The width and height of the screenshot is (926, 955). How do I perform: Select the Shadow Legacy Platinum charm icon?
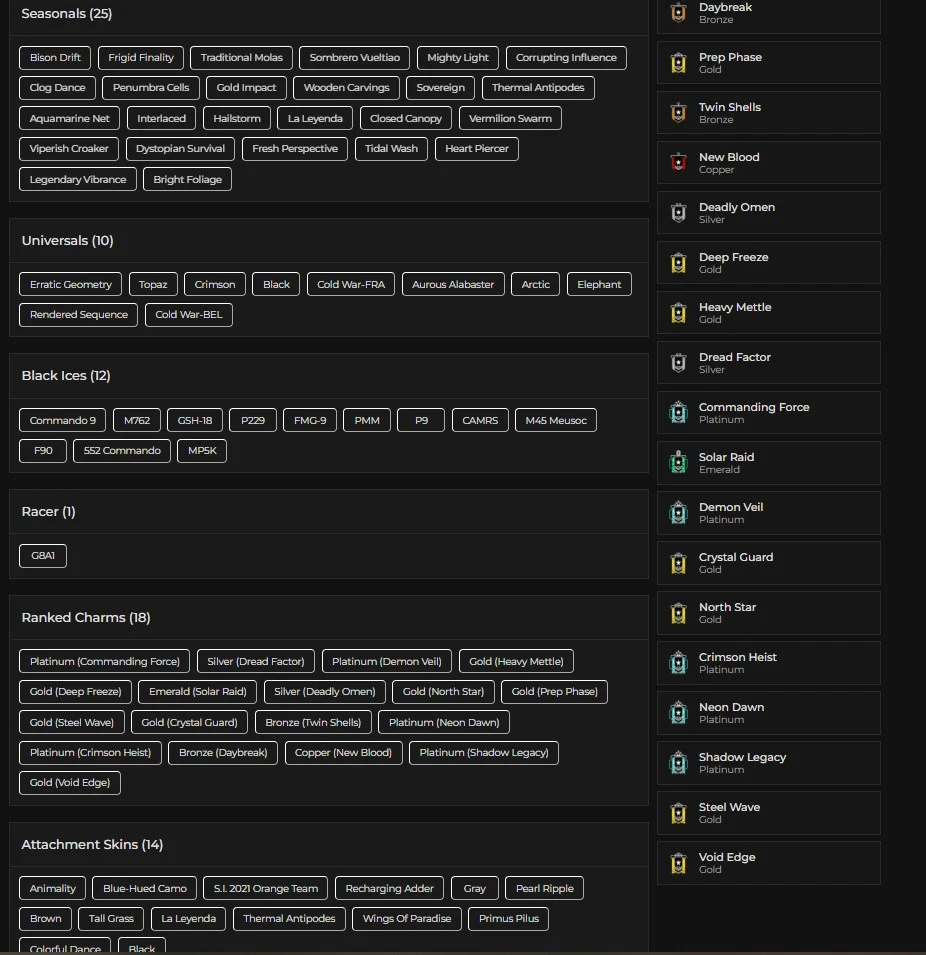[x=679, y=762]
